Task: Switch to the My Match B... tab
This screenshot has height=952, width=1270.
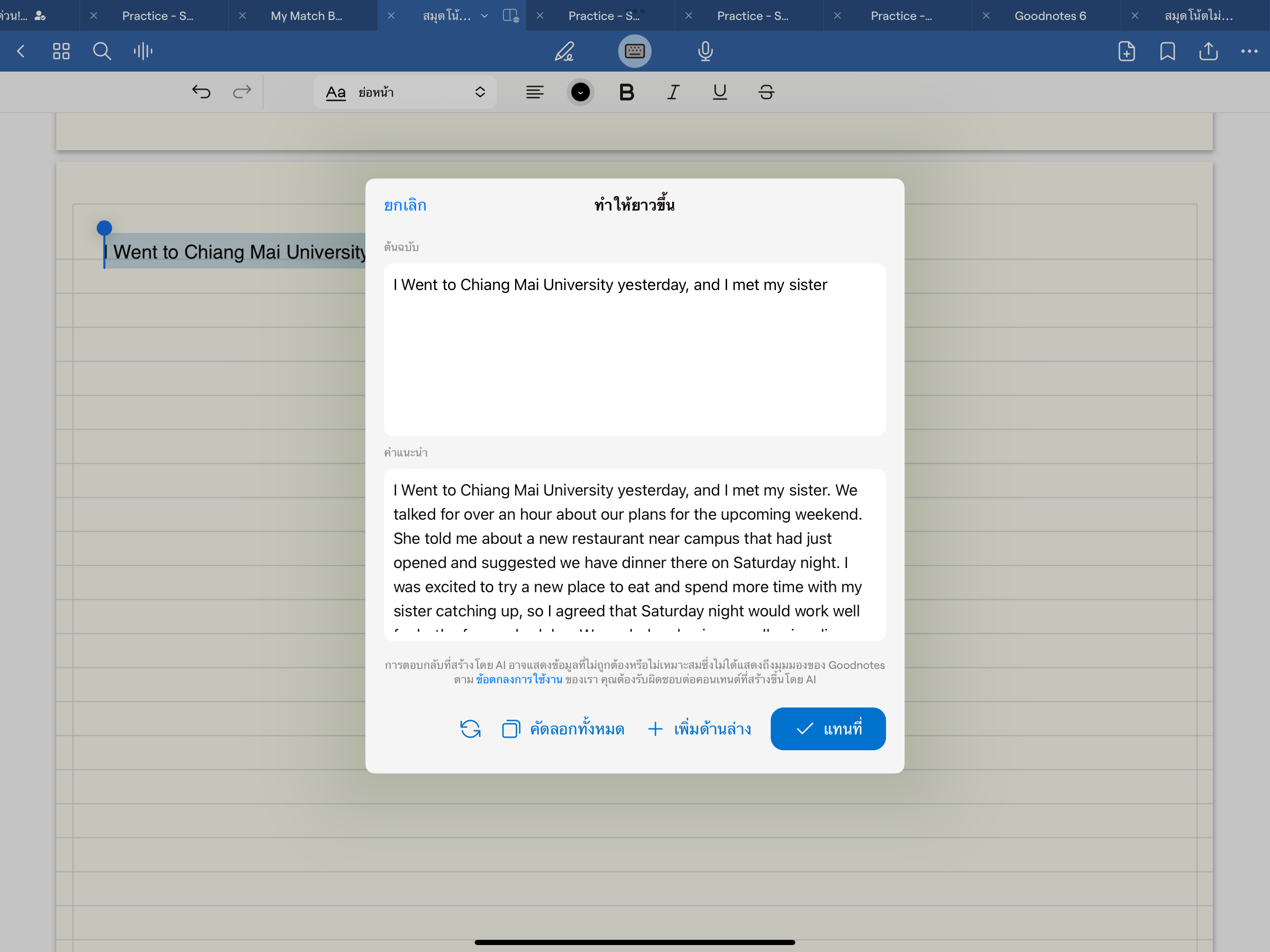Action: [x=306, y=16]
